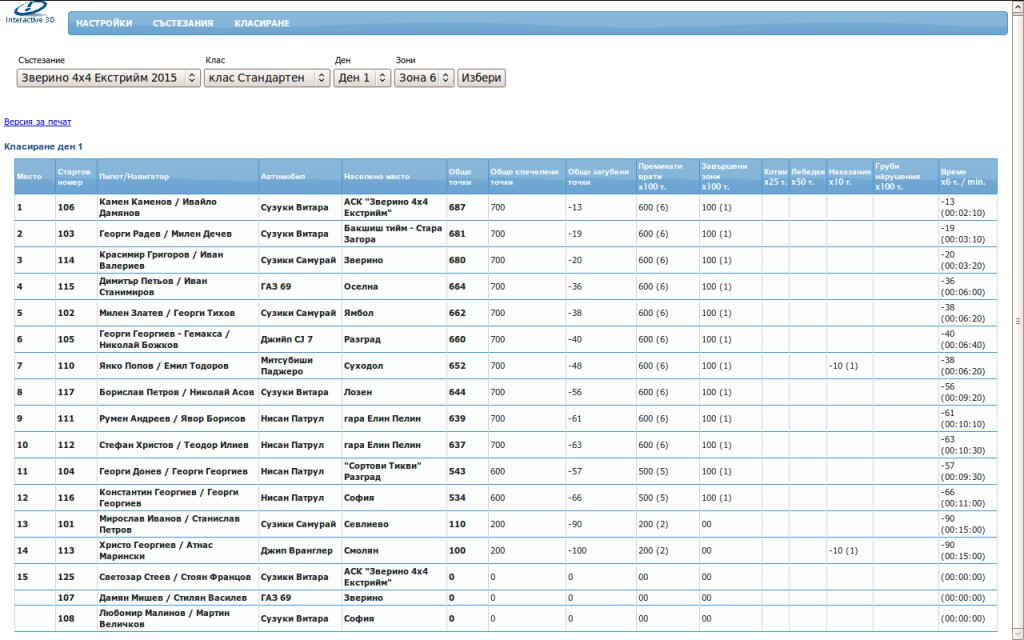The width and height of the screenshot is (1024, 640).
Task: Click the Общо точки column header
Action: (x=460, y=177)
